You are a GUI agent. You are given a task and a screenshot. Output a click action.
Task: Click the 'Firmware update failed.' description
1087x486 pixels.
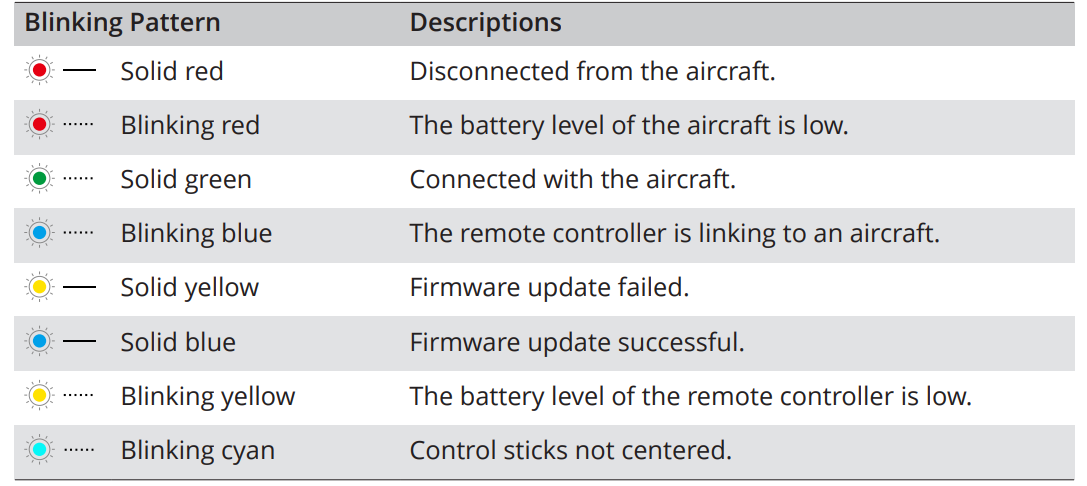[x=549, y=288]
